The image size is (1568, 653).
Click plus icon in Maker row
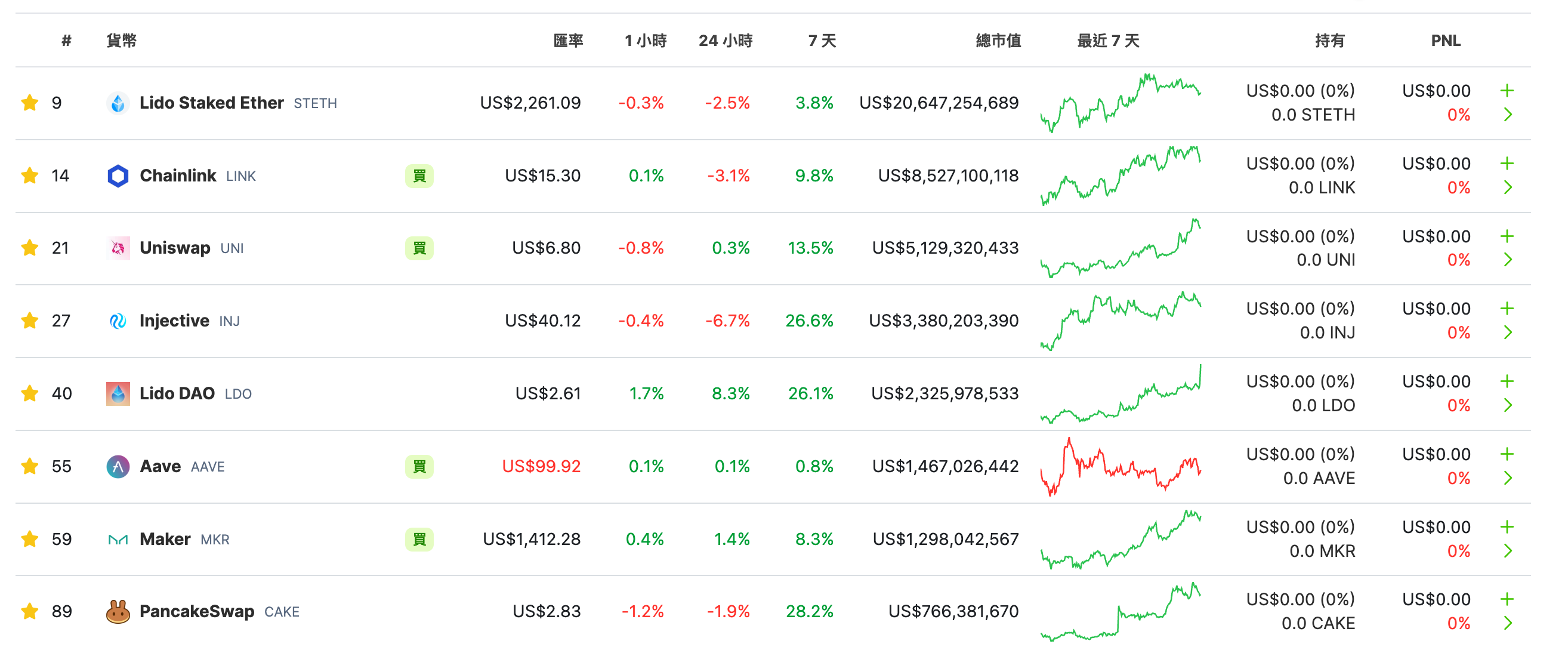coord(1507,527)
